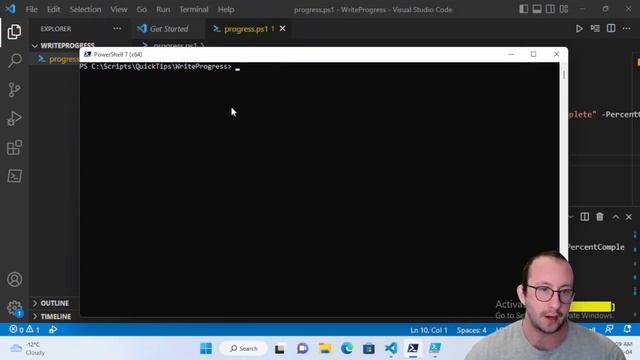Open the Terminal menu
Screen dimensions: 640x360
click(x=193, y=9)
